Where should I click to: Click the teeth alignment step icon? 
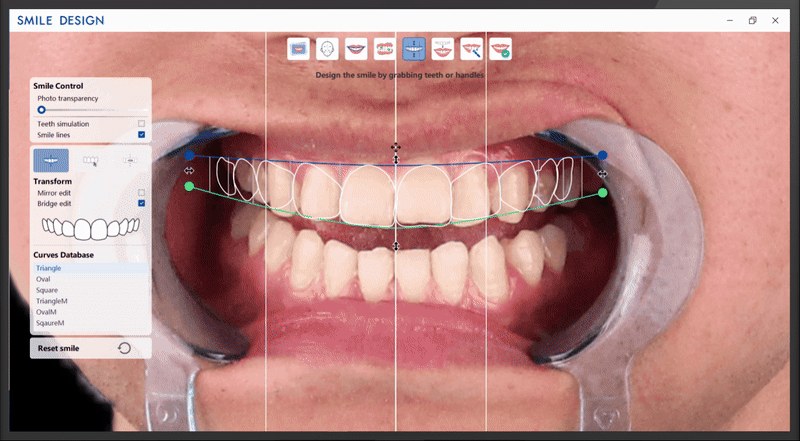tap(385, 49)
